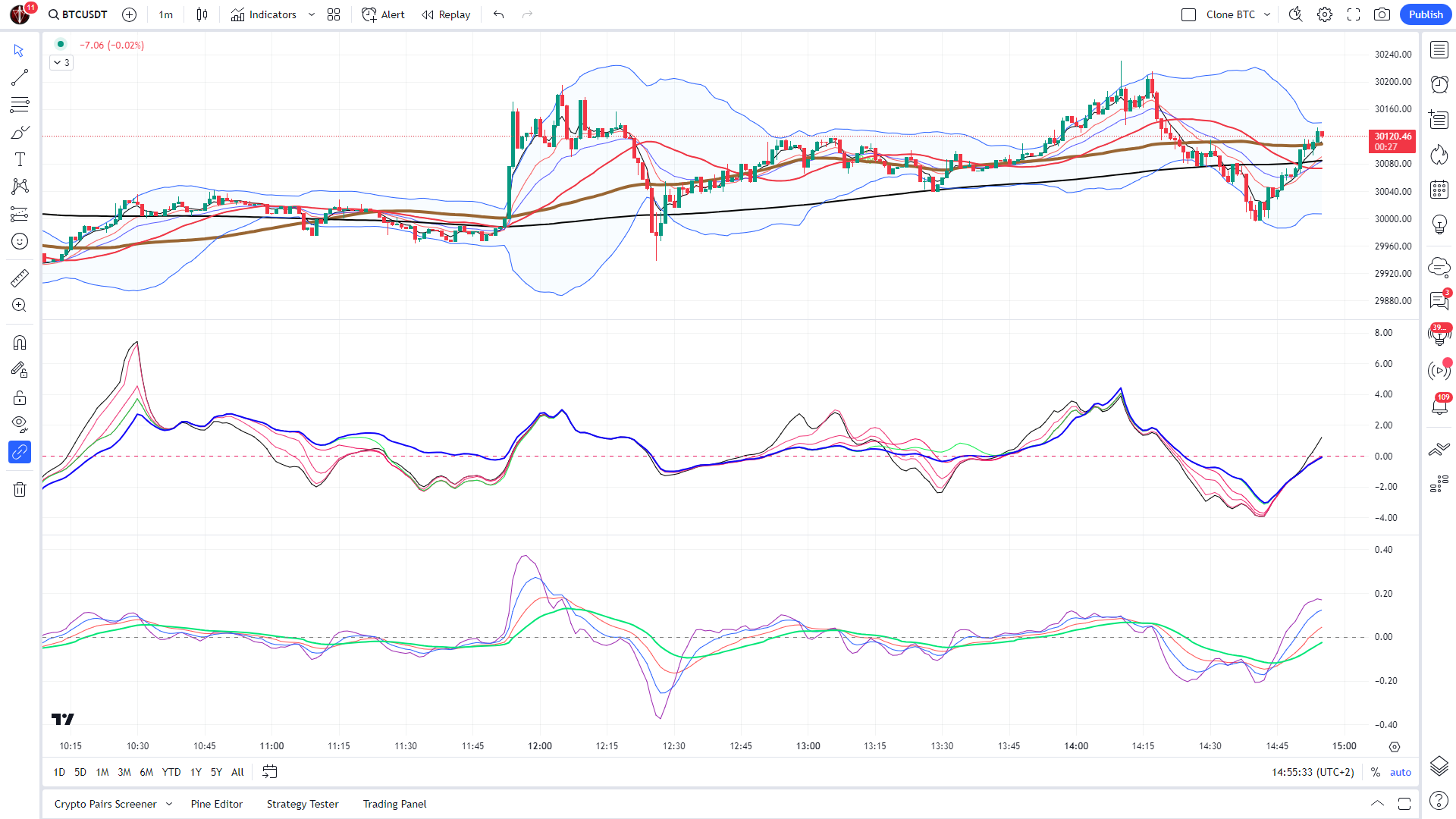This screenshot has height=819, width=1456.
Task: Open the patterns tool
Action: pyautogui.click(x=20, y=187)
